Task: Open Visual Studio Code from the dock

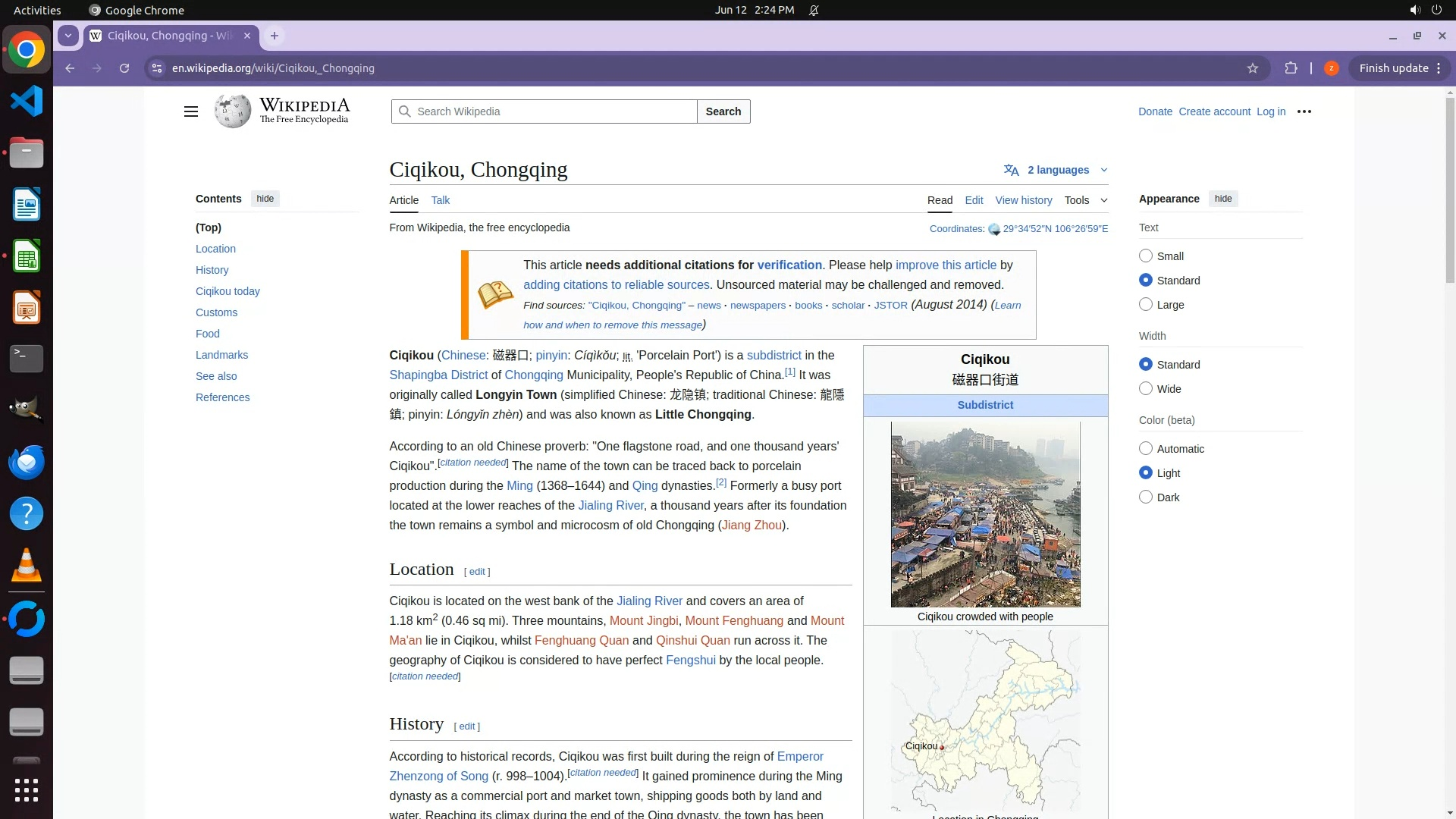Action: 27,101
